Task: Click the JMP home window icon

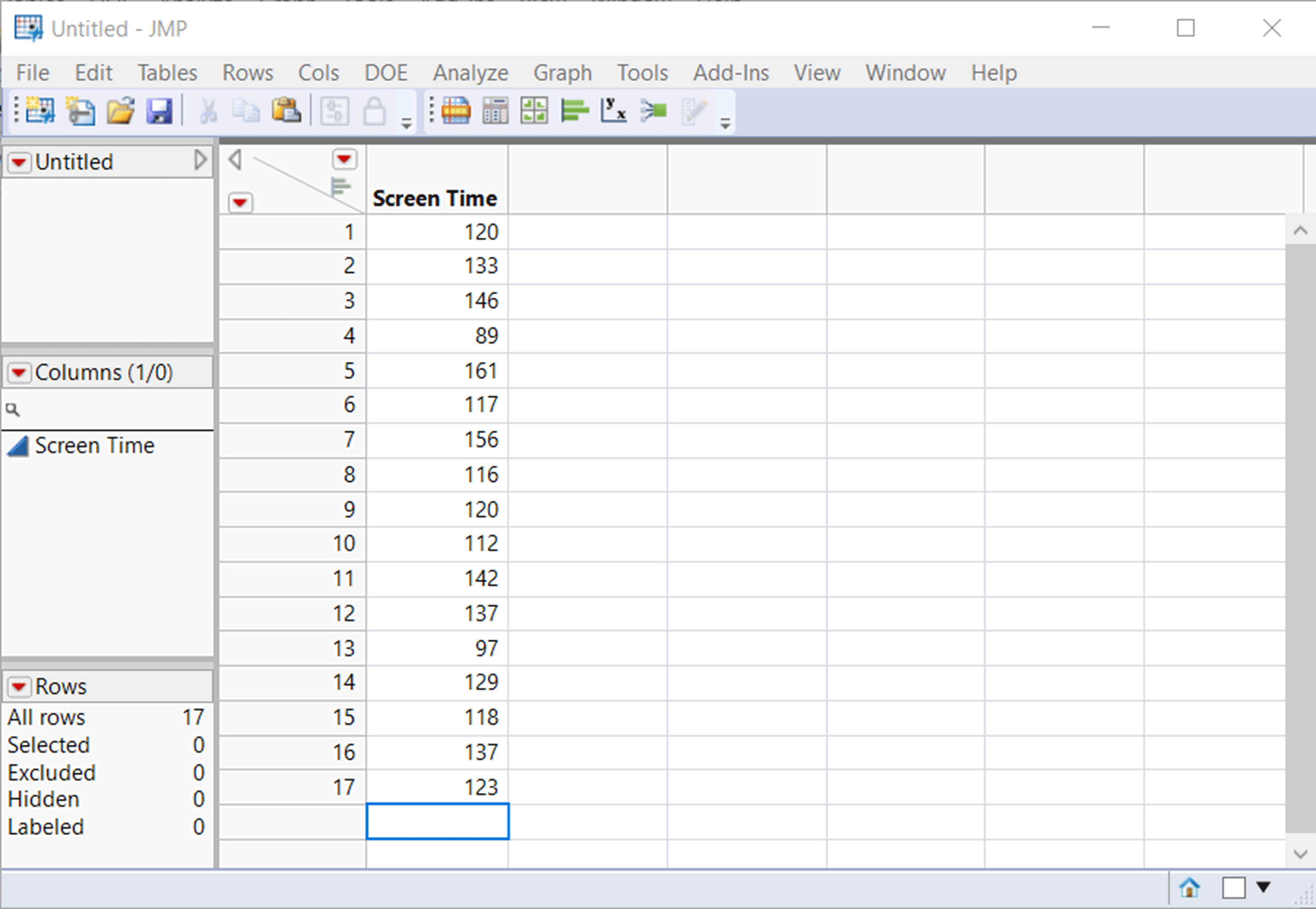Action: click(1190, 888)
